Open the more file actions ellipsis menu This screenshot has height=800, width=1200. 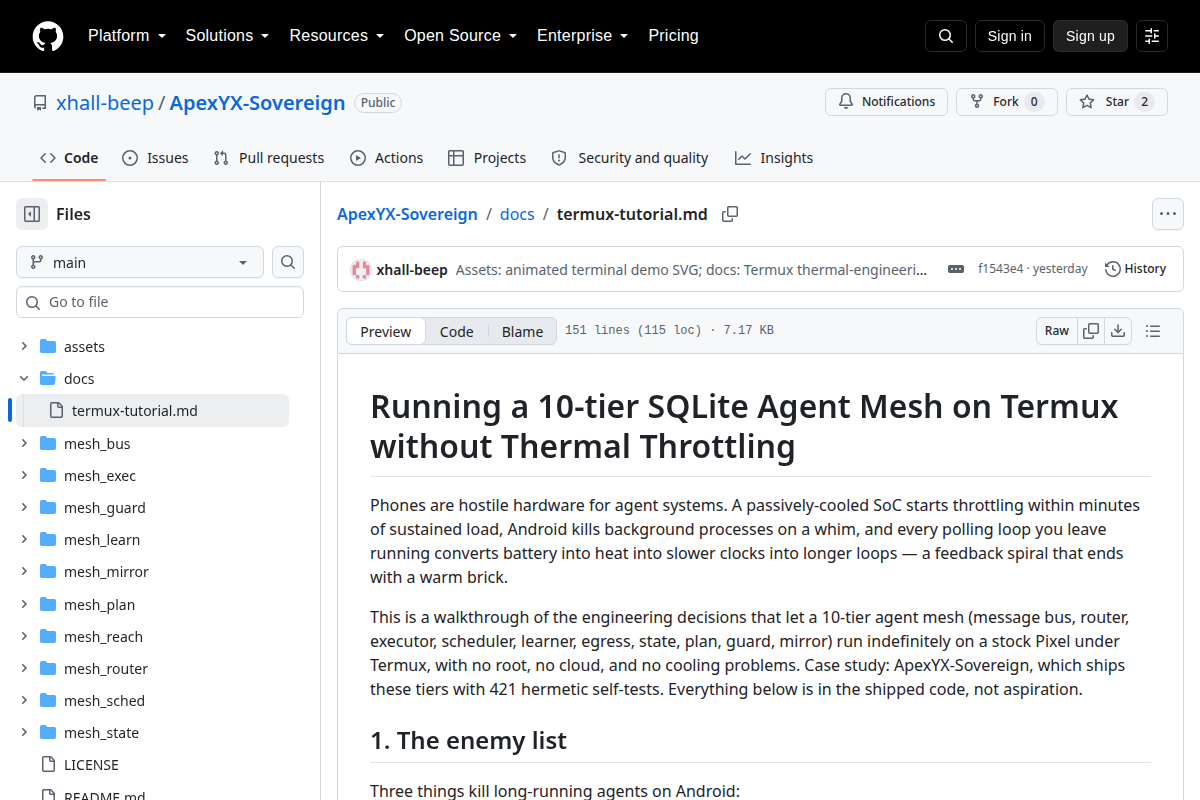click(1168, 214)
